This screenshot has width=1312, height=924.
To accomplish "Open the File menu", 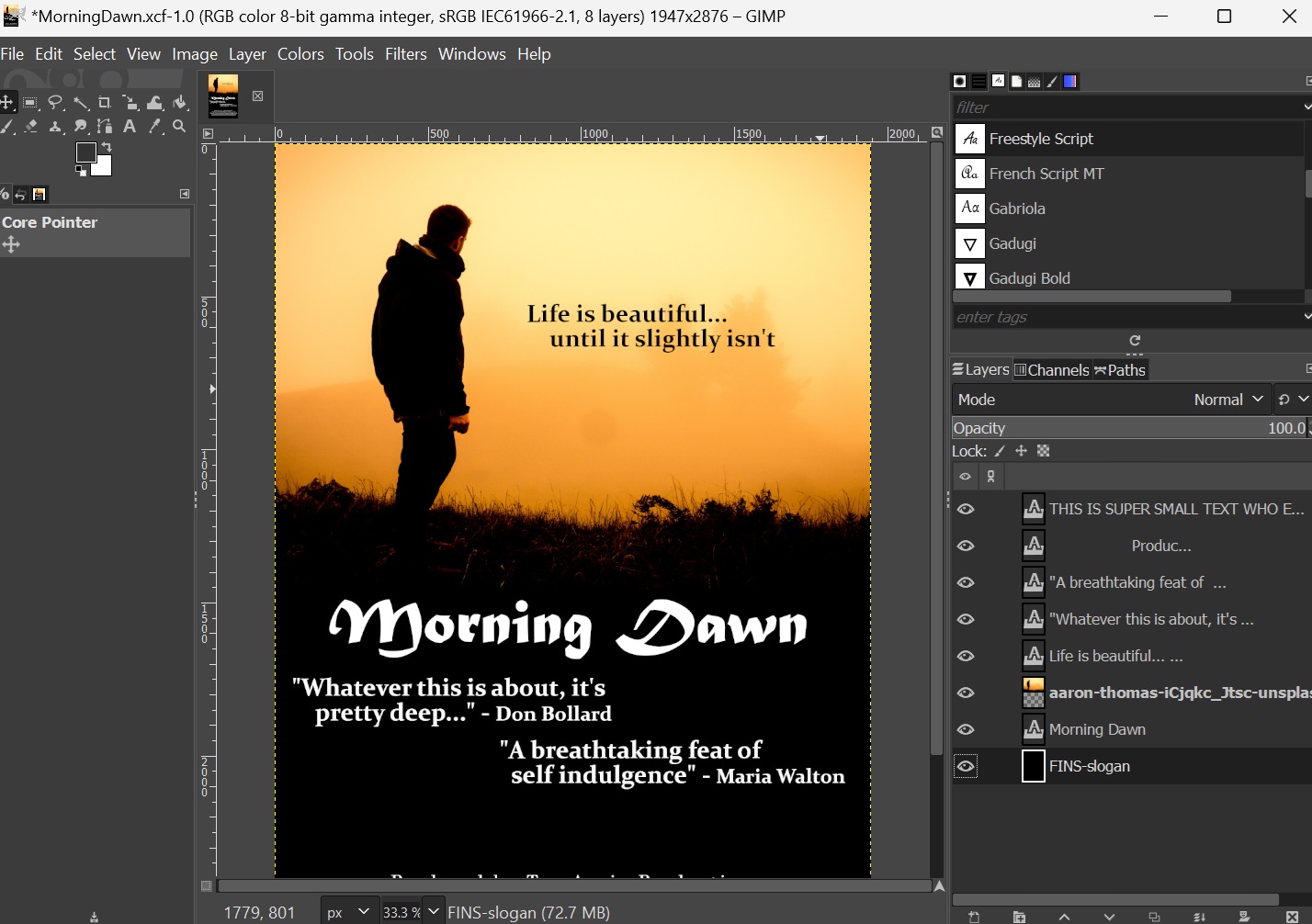I will [12, 54].
